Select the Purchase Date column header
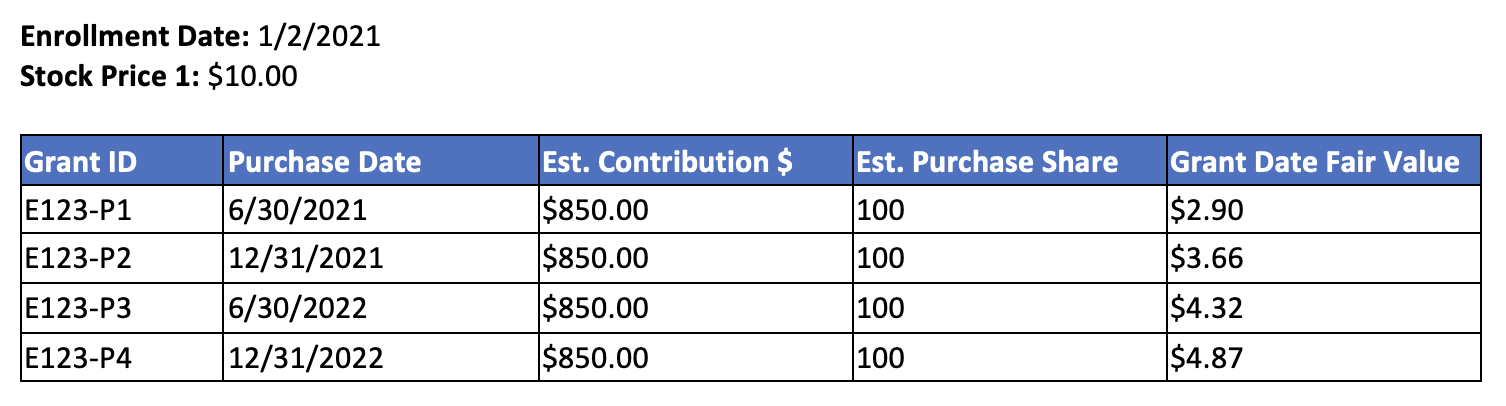Screen dimensions: 1506x406 coord(380,160)
